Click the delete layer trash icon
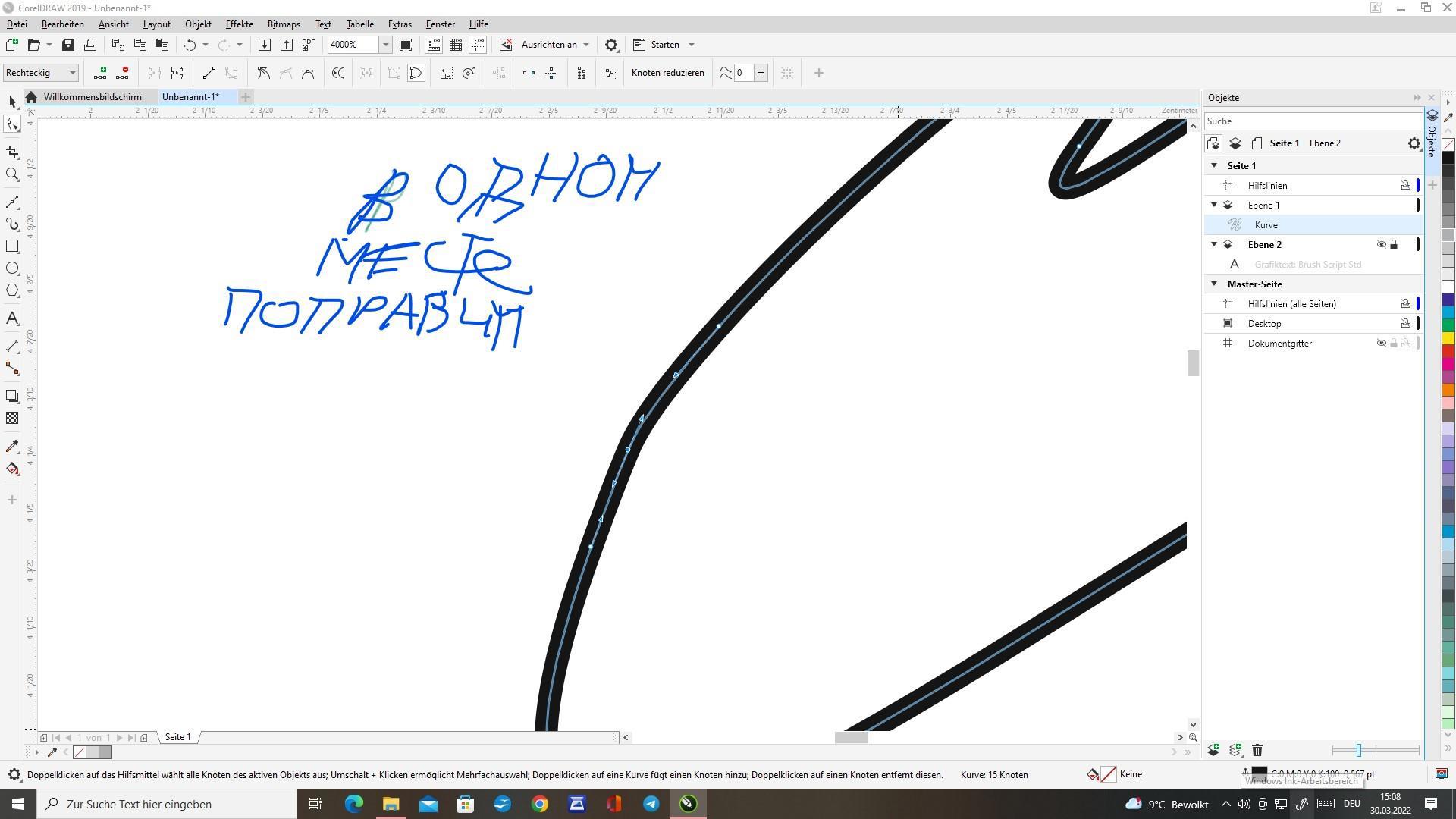Viewport: 1456px width, 819px height. coord(1257,750)
